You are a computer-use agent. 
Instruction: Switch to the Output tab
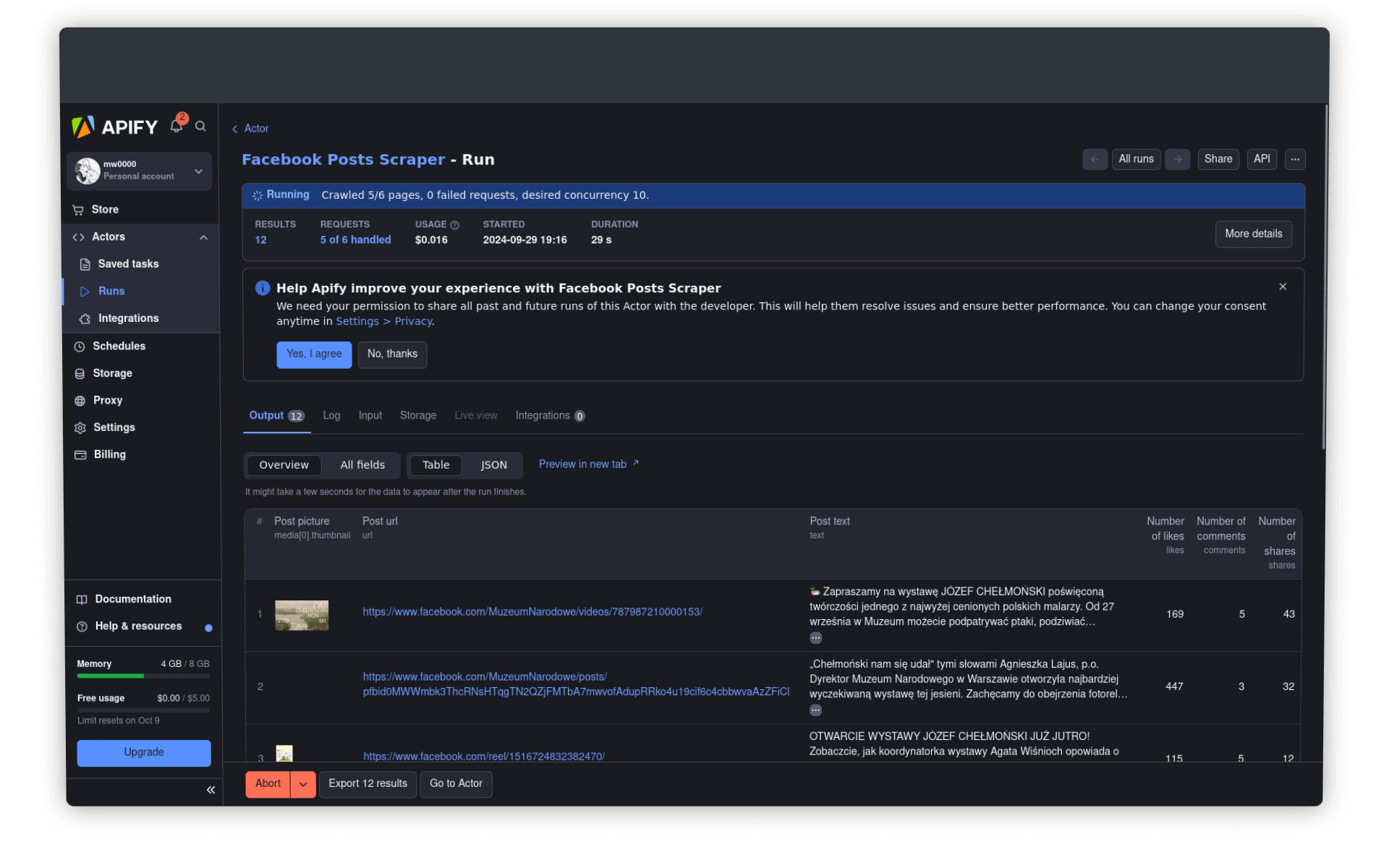276,416
